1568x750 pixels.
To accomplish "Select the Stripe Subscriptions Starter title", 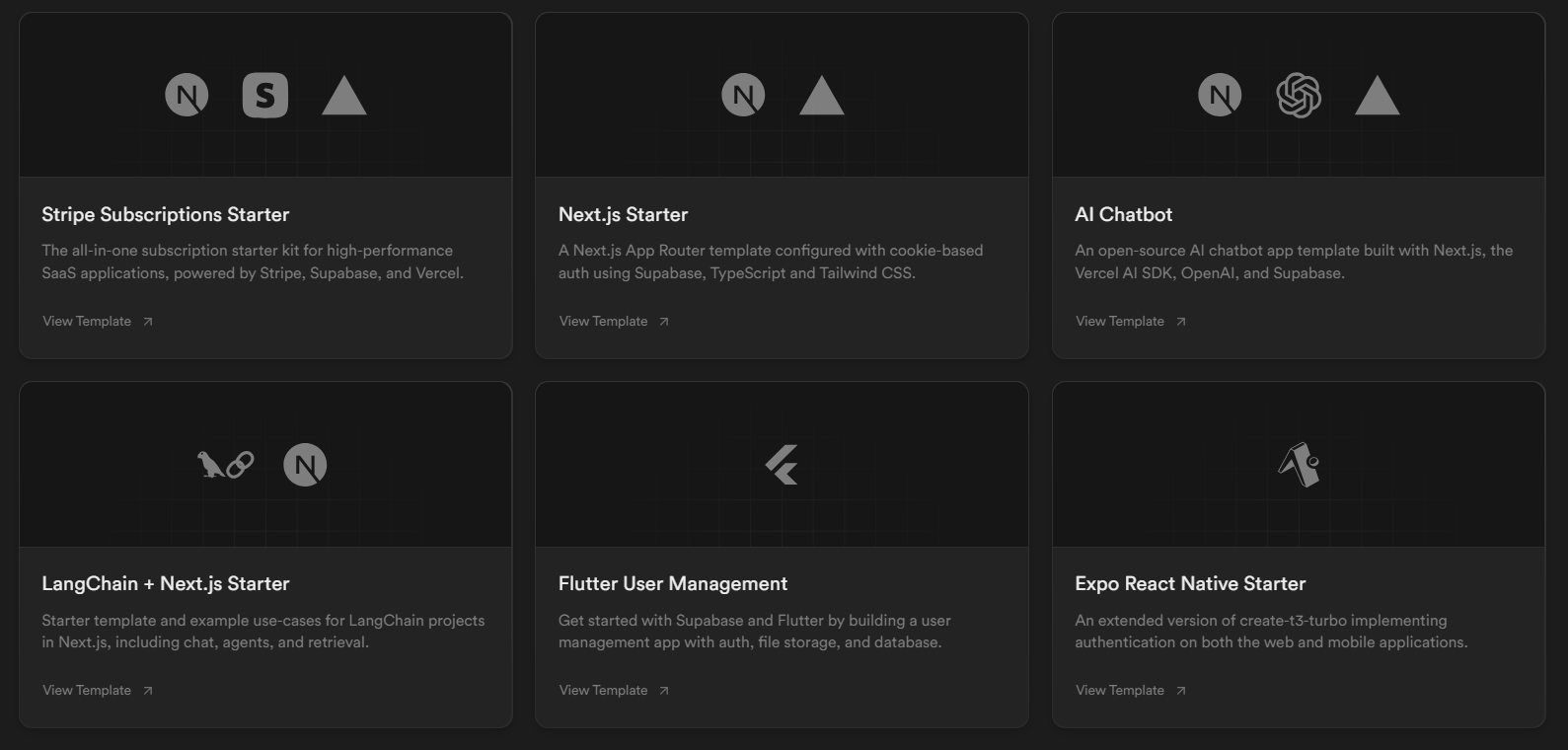I will click(x=166, y=214).
